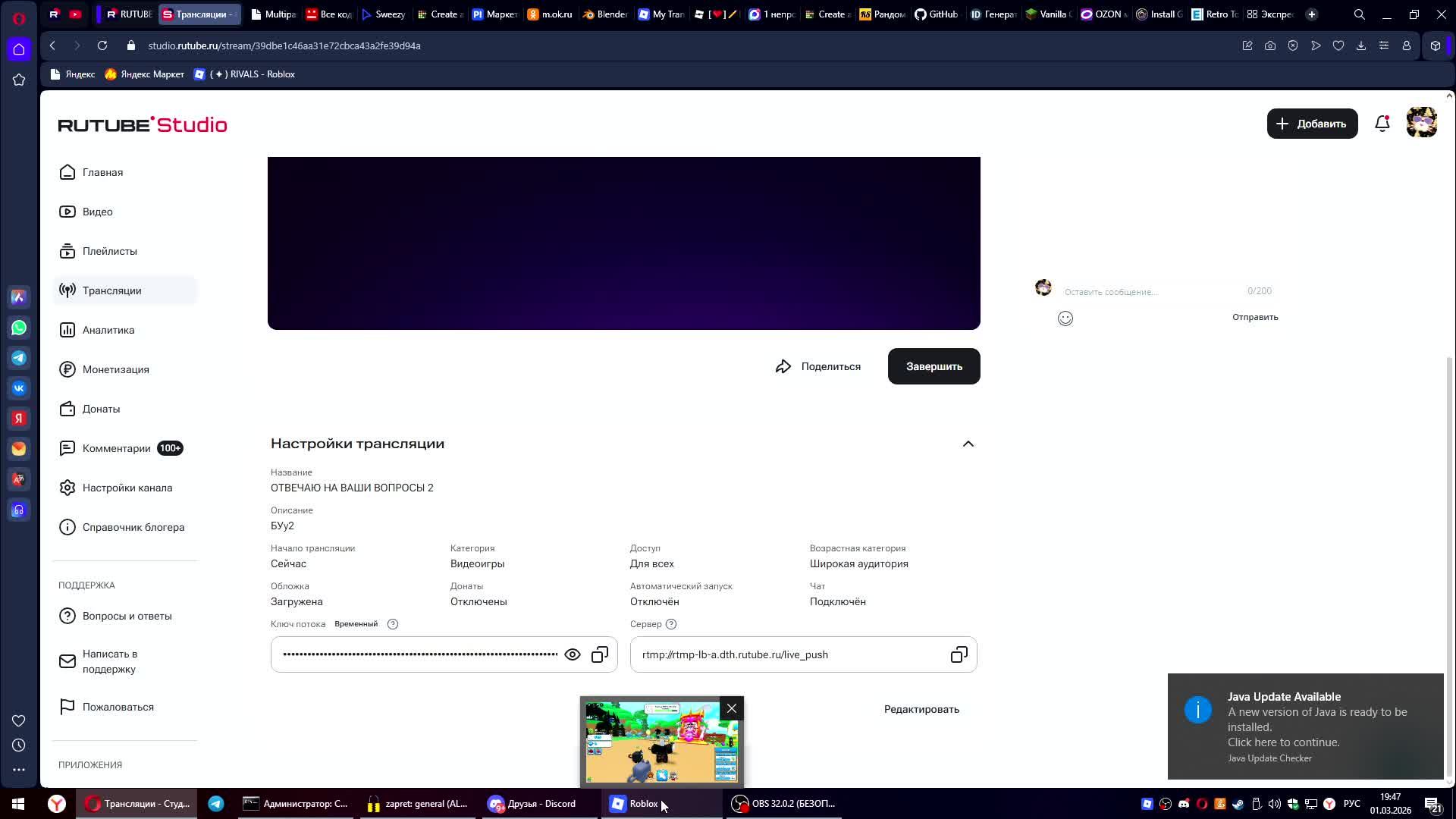The width and height of the screenshot is (1456, 819).
Task: Open Монетизация section in sidebar
Action: (115, 369)
